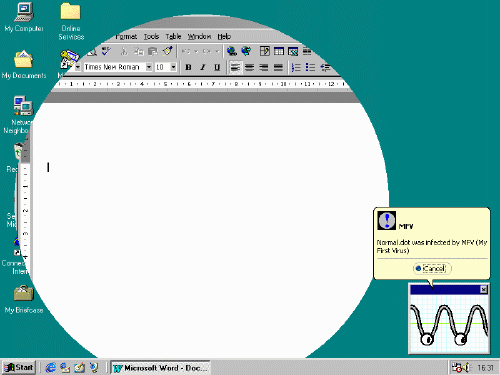Toggle the Numbering list button
Image resolution: width=500 pixels, height=375 pixels.
[296, 67]
